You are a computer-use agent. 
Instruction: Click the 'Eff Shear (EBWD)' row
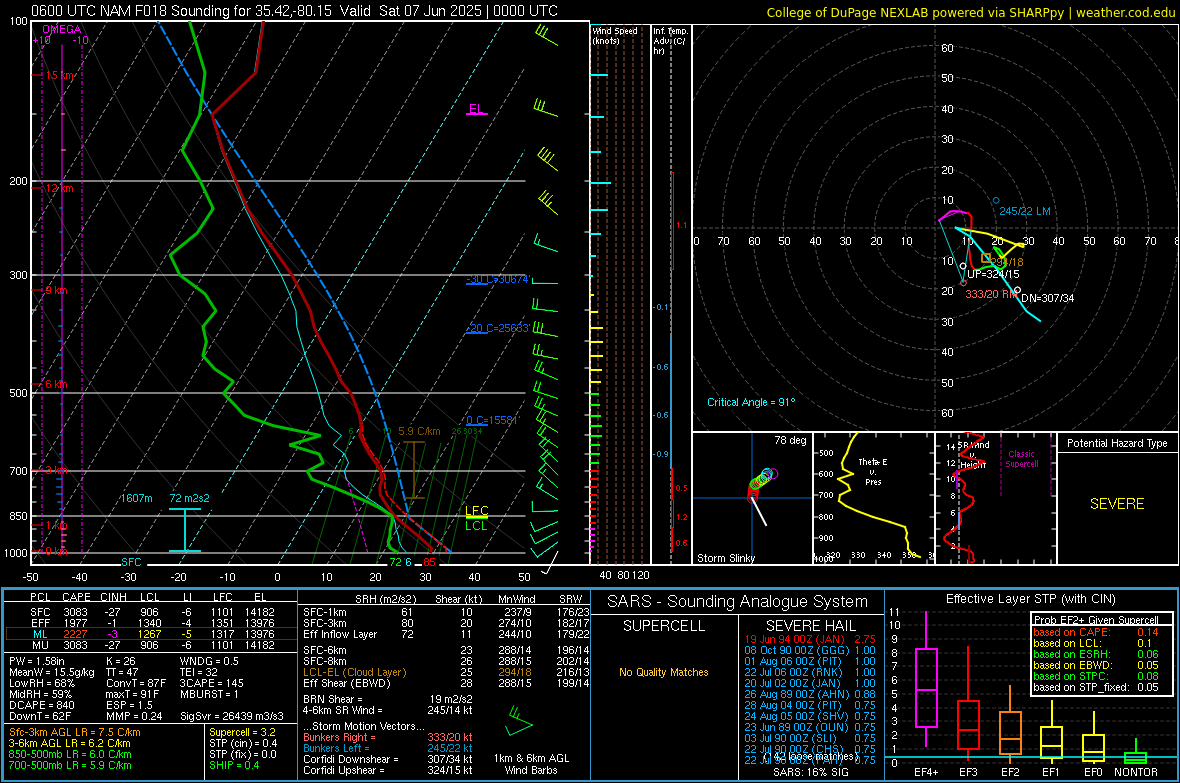pyautogui.click(x=446, y=684)
